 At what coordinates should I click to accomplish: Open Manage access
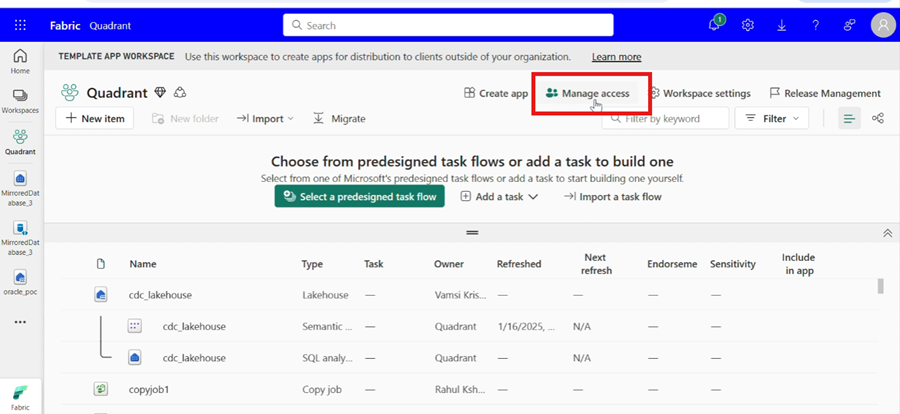click(588, 93)
